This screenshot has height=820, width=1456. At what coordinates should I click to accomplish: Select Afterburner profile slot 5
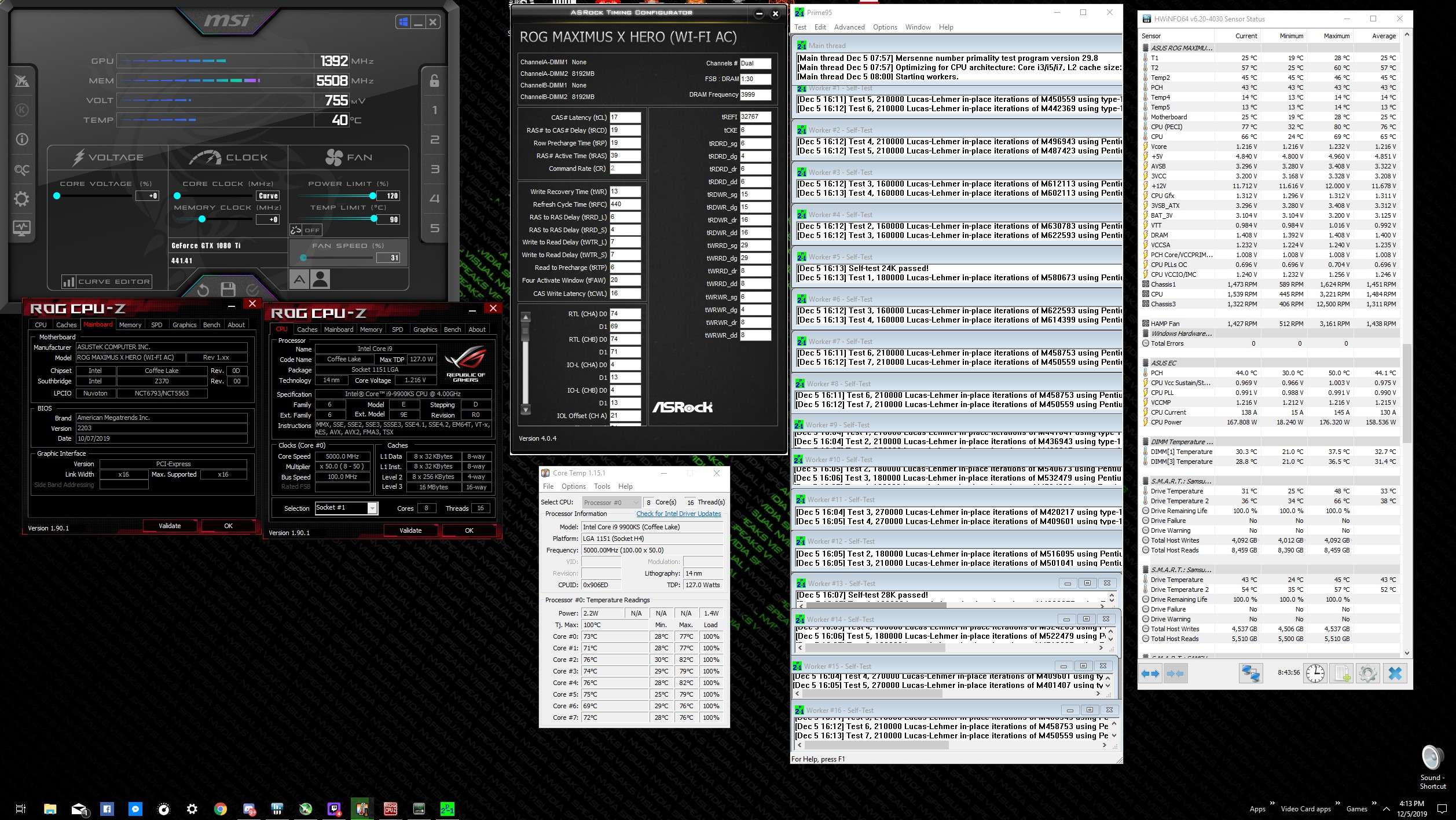(x=434, y=228)
